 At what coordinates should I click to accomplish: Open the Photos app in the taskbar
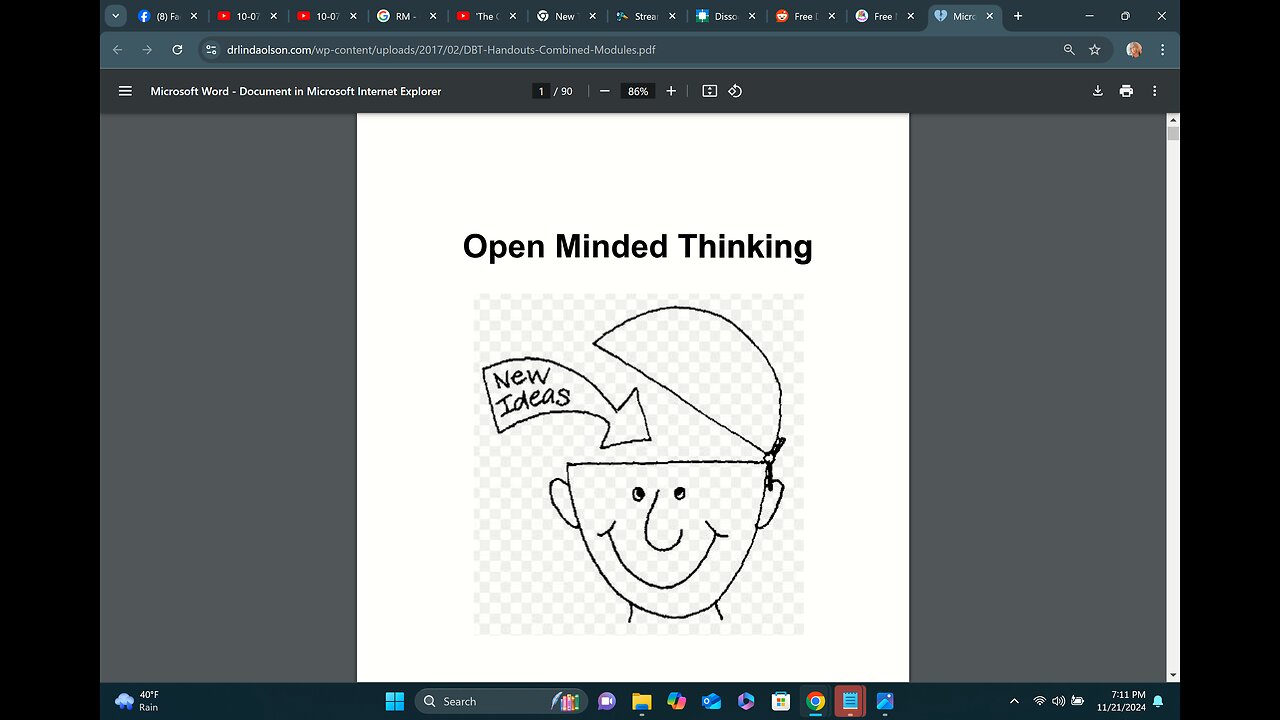click(x=884, y=701)
